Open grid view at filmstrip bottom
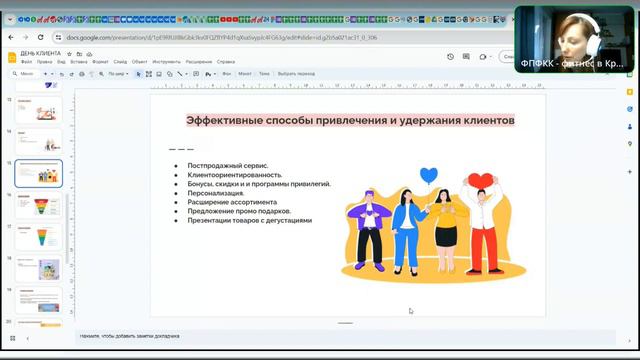 coord(13,338)
